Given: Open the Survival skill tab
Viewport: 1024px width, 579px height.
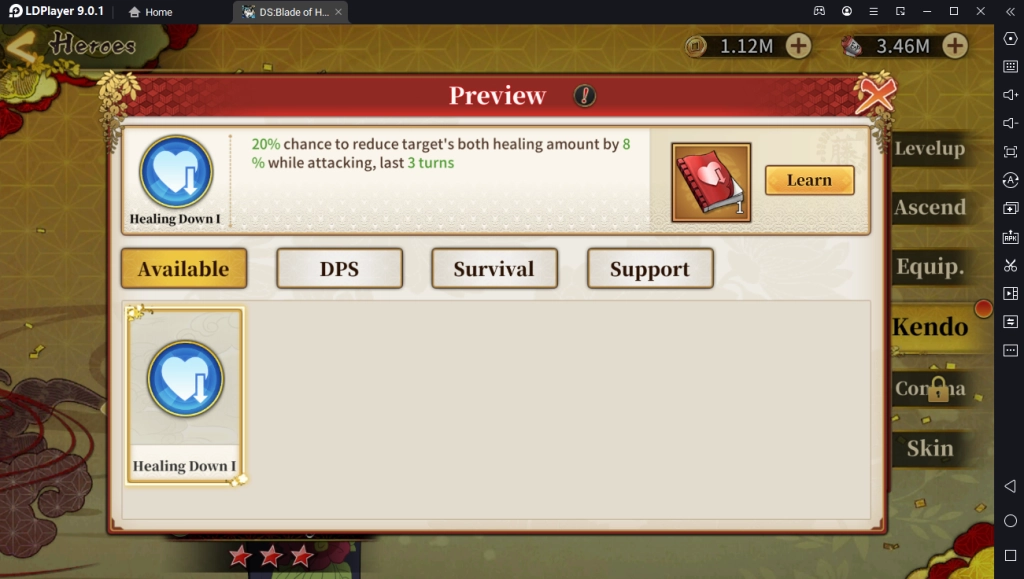Looking at the screenshot, I should (x=494, y=268).
